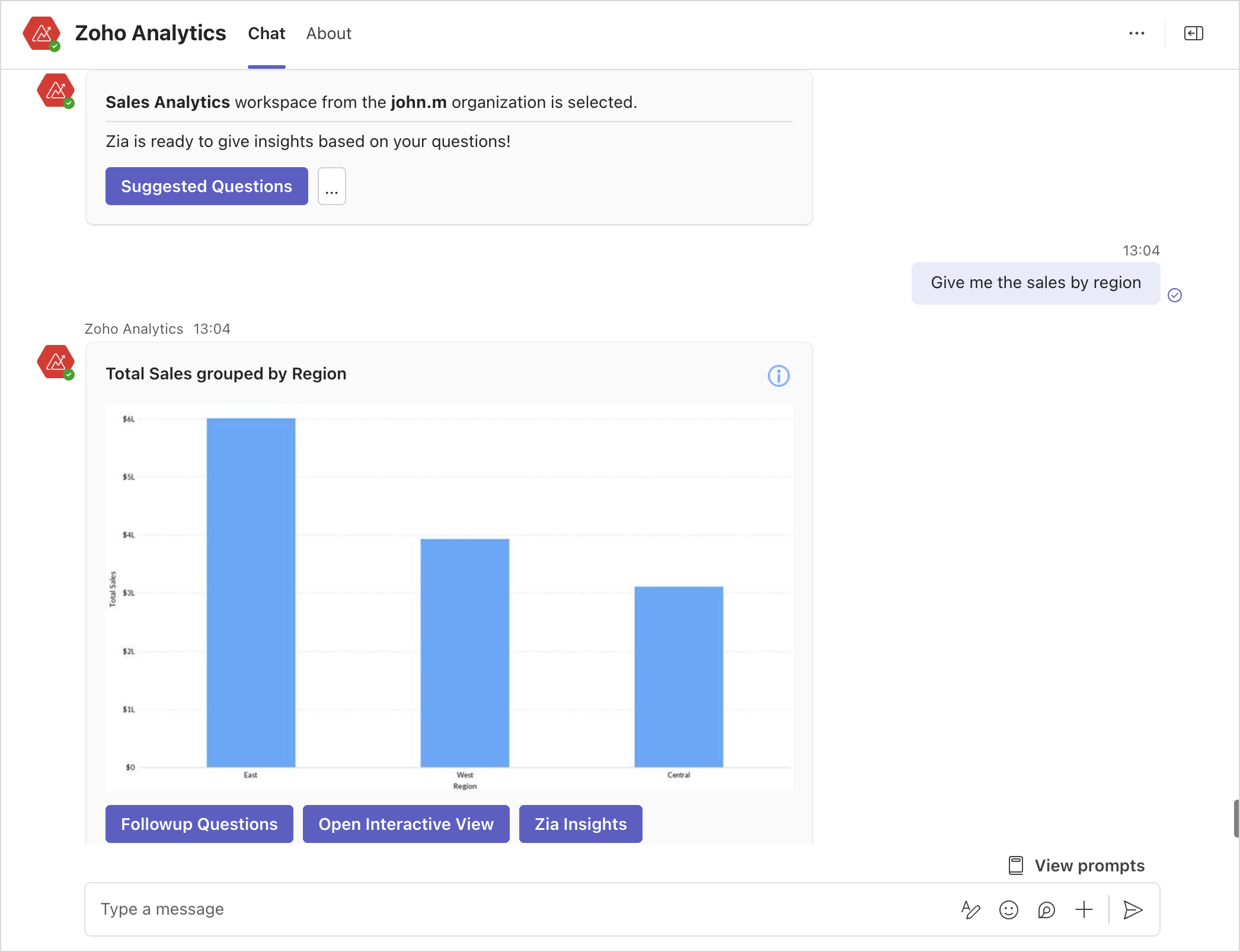Click the Zoho Analytics avatar beside chart message
The height and width of the screenshot is (952, 1240).
(56, 362)
